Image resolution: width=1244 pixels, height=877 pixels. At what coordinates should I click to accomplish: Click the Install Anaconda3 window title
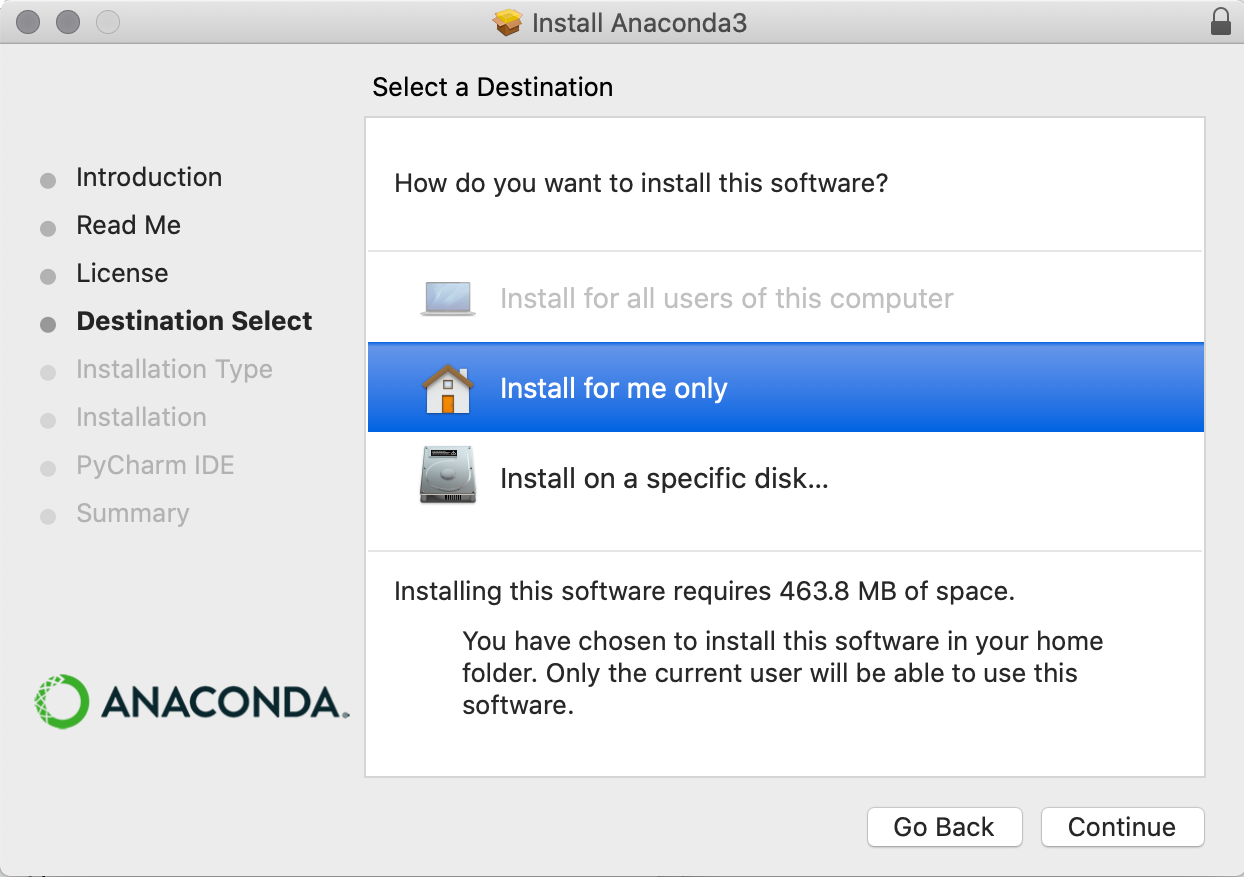coord(639,23)
